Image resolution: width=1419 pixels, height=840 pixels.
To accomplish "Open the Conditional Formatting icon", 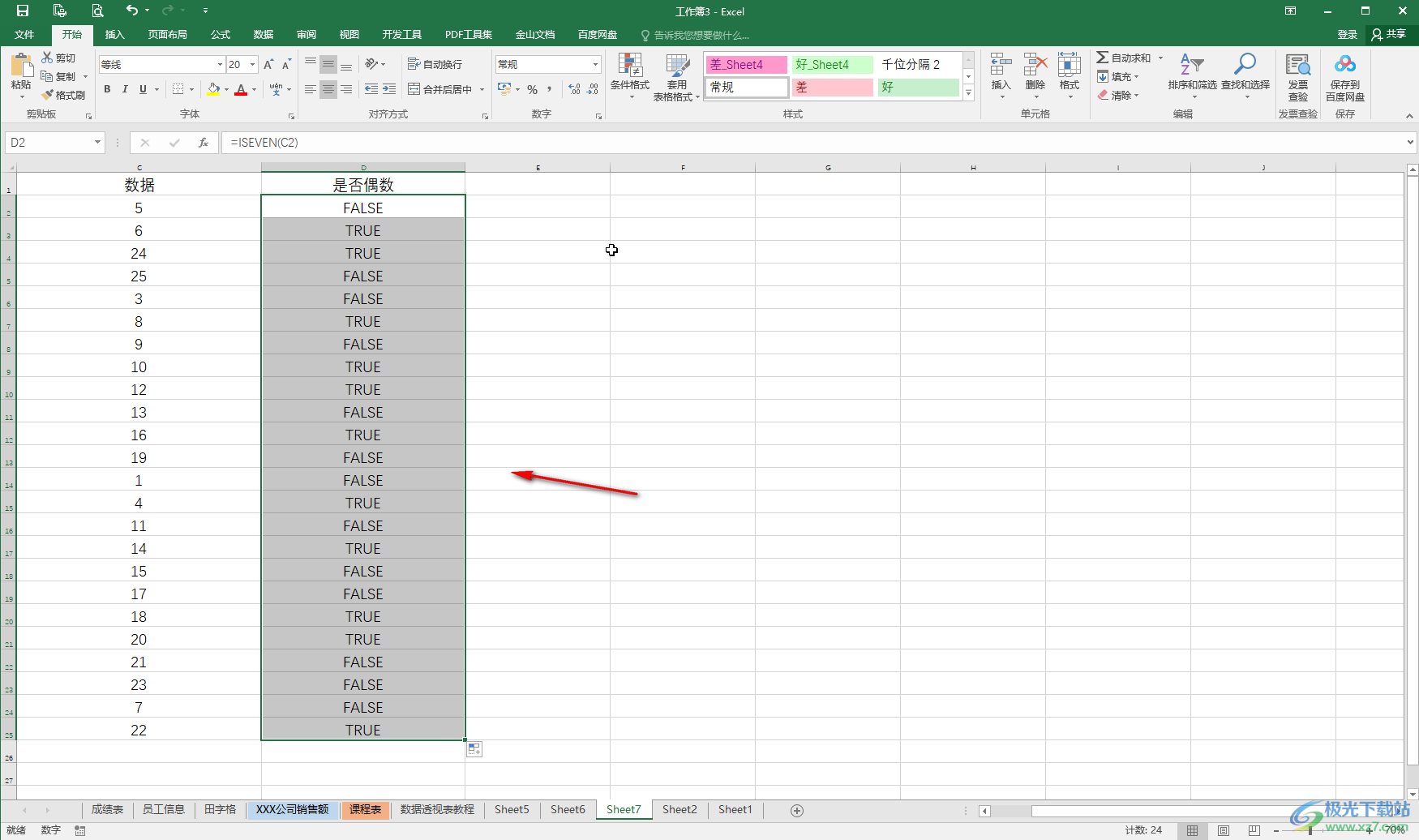I will point(630,65).
